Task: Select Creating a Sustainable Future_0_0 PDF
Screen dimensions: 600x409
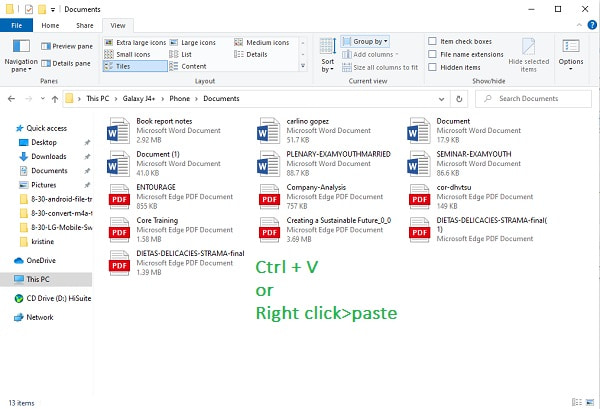Action: 324,230
